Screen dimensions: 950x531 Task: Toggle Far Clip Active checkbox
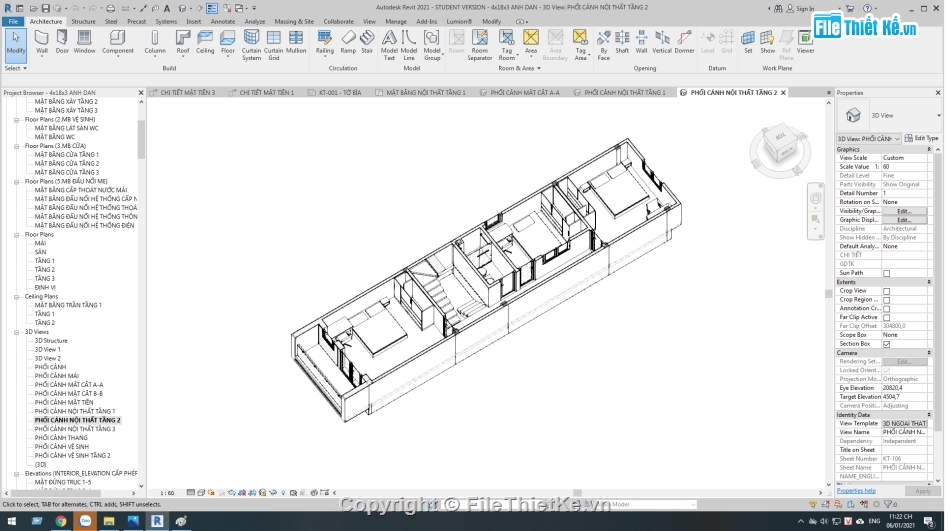click(x=886, y=318)
